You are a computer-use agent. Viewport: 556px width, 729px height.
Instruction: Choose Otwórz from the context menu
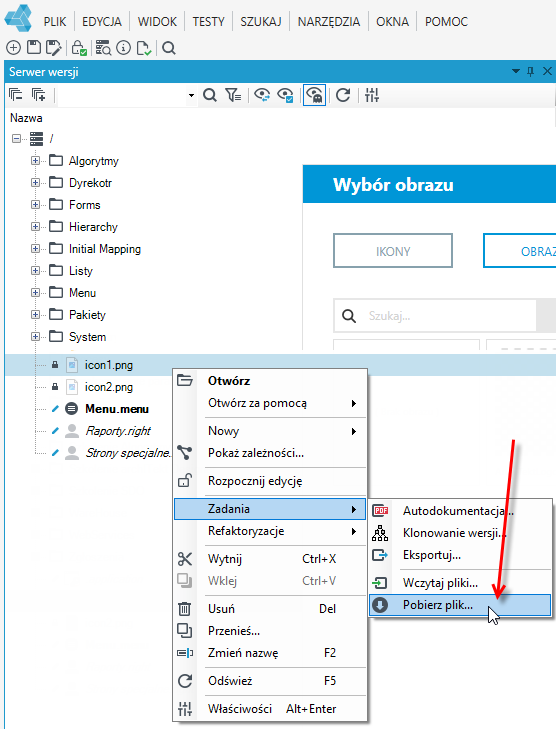tap(270, 381)
